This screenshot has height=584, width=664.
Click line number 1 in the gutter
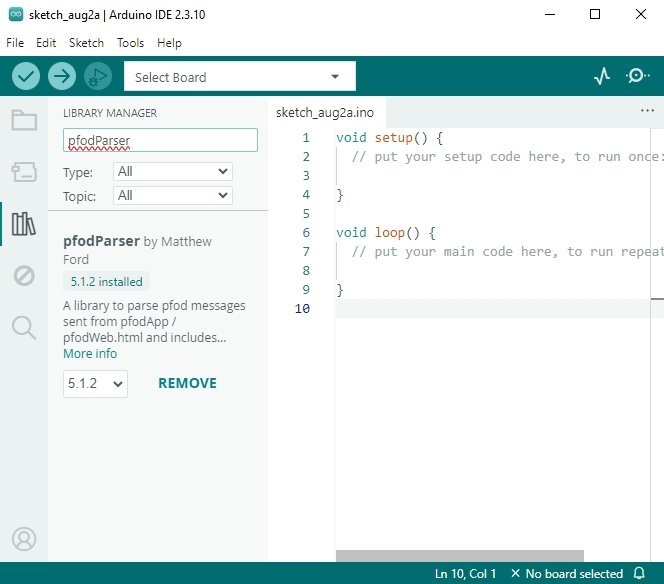point(306,138)
